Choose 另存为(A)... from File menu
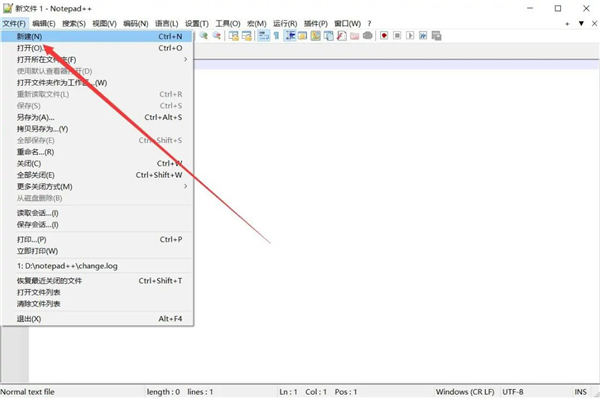The image size is (600, 398). 97,117
